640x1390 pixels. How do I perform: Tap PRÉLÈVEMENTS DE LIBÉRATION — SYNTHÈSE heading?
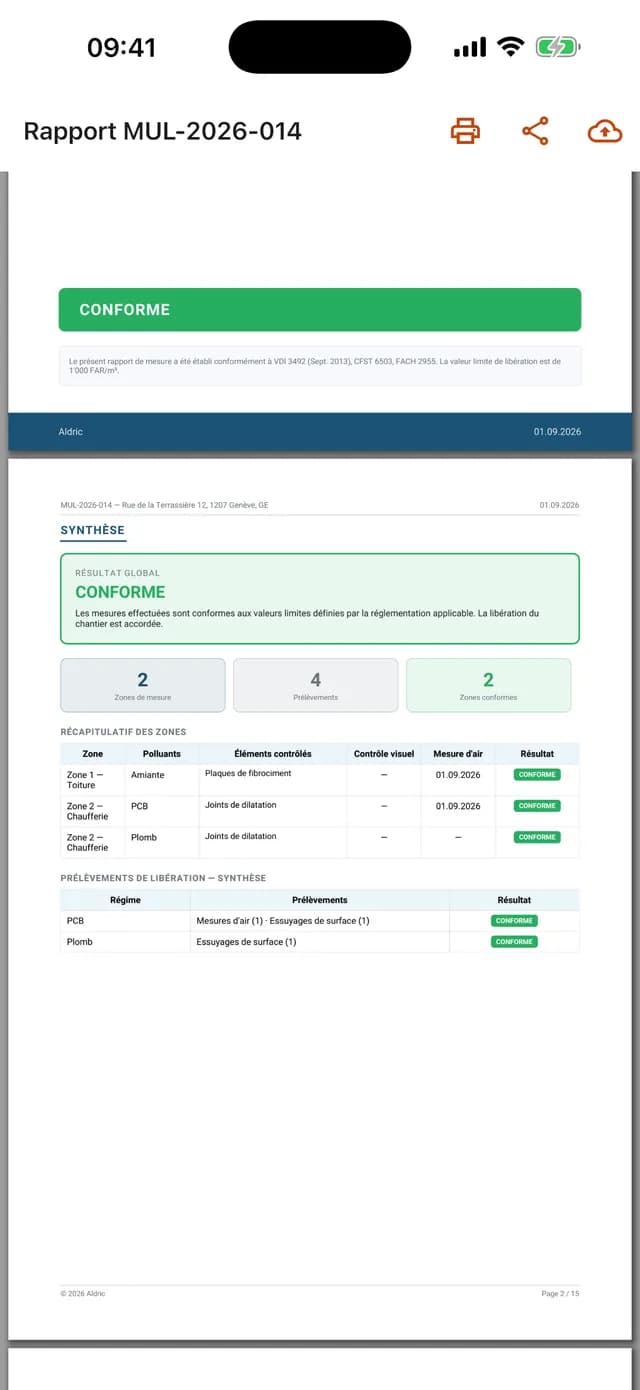163,878
